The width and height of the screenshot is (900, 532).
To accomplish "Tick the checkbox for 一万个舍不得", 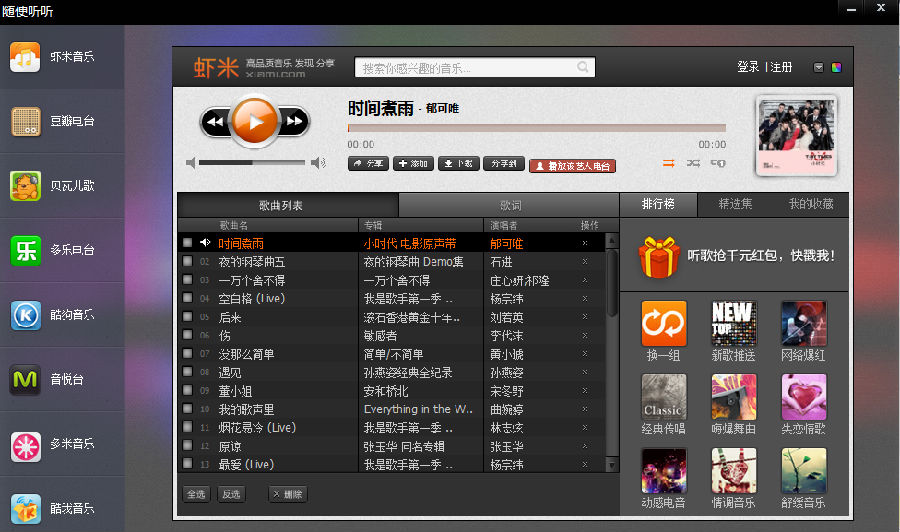I will 187,280.
